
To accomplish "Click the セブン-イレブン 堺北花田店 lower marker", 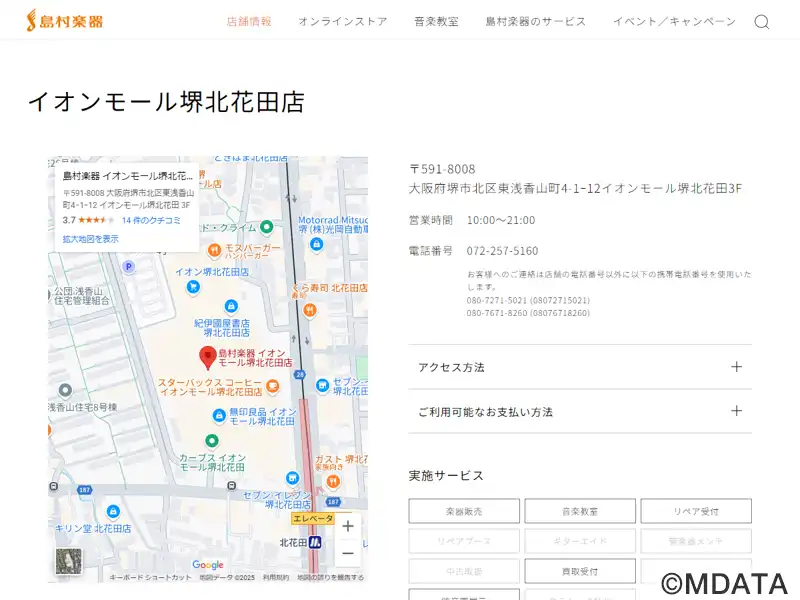I will [x=292, y=478].
